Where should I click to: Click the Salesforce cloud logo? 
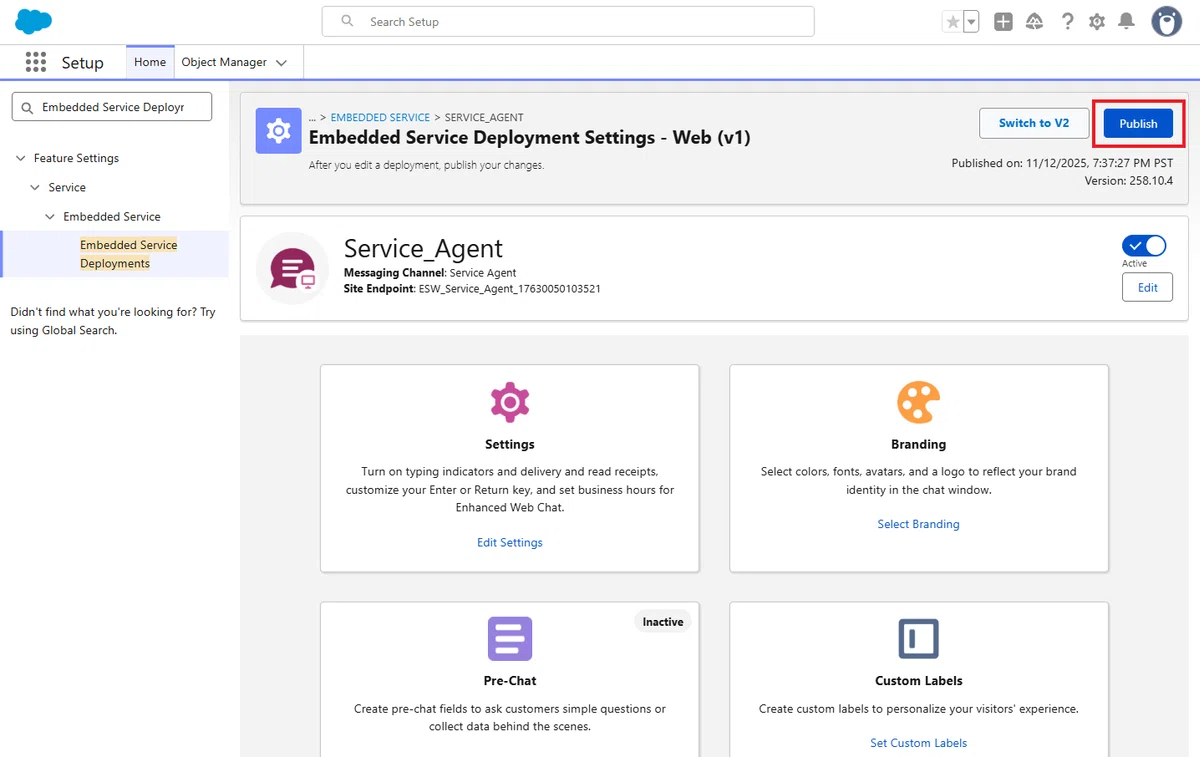click(34, 21)
